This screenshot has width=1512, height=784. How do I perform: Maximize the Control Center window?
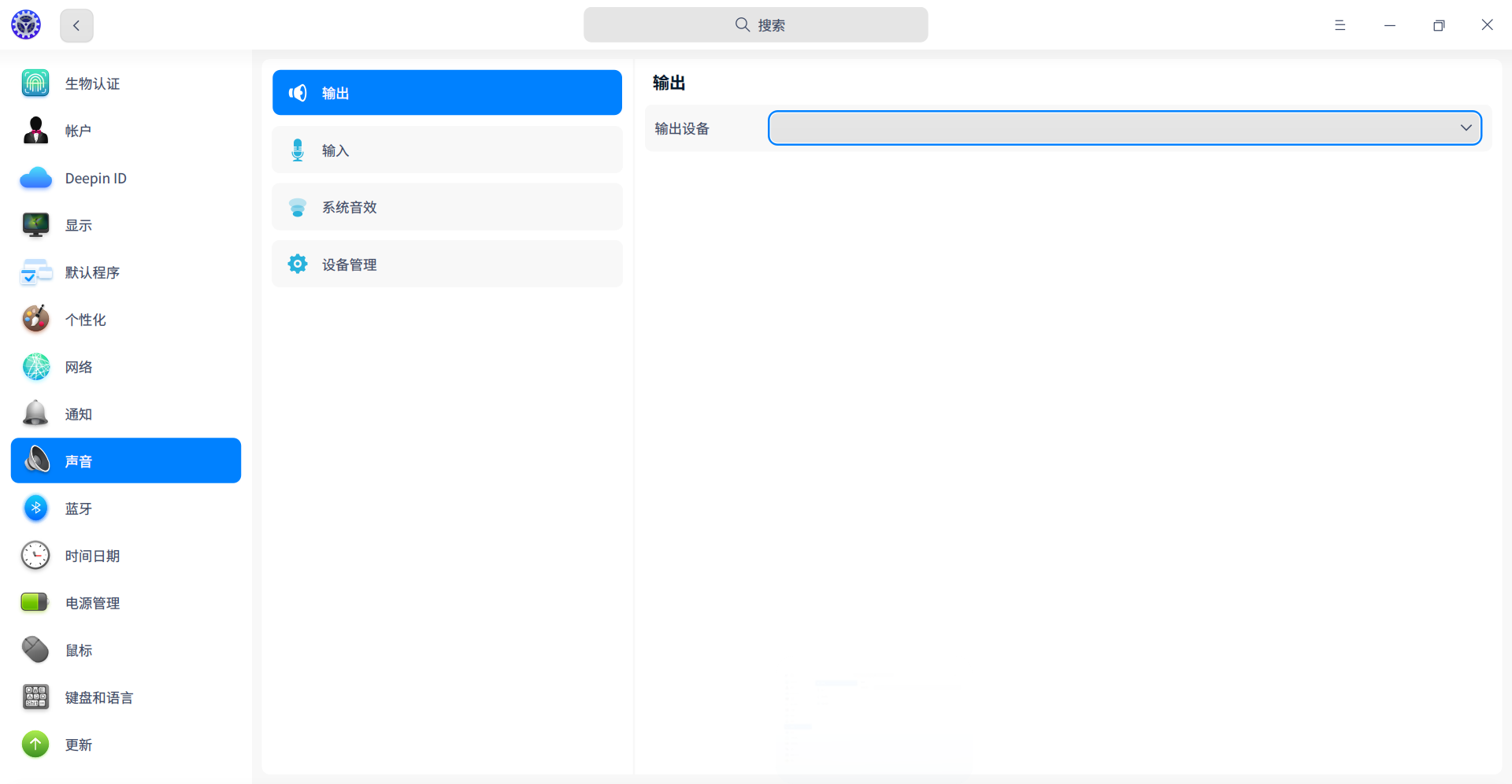click(1439, 25)
